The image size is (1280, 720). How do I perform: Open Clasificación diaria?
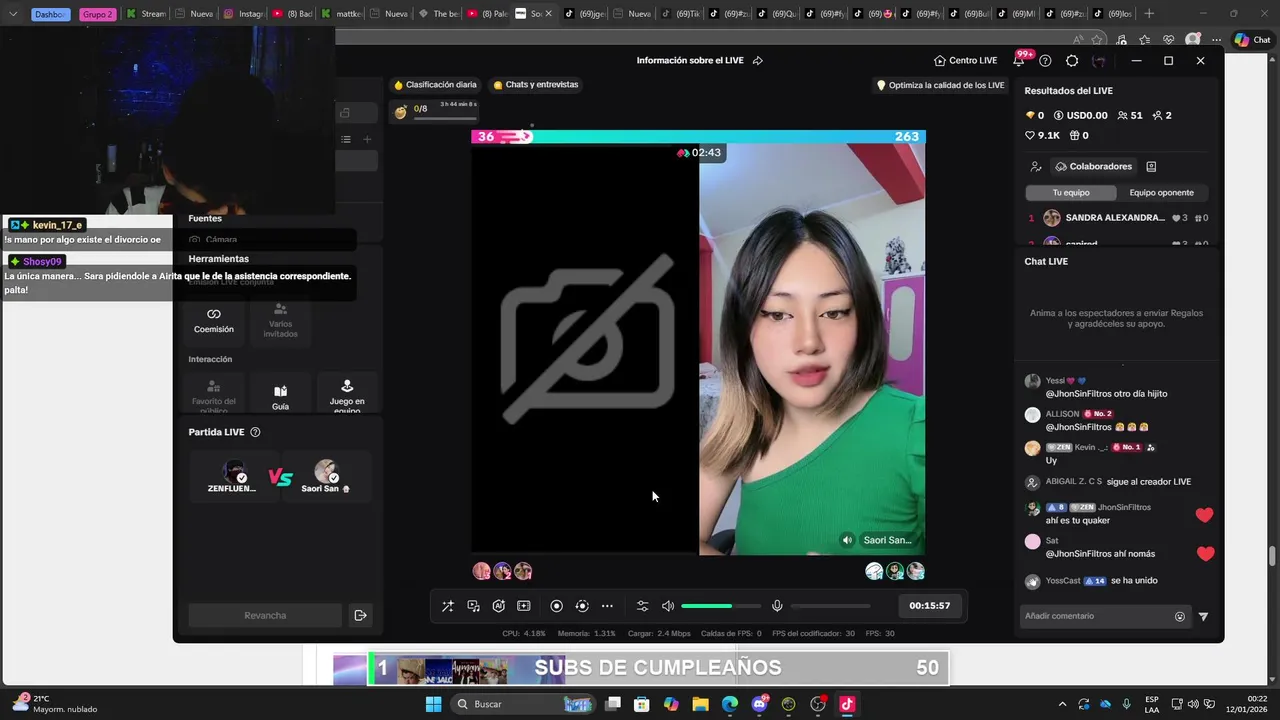pyautogui.click(x=435, y=85)
